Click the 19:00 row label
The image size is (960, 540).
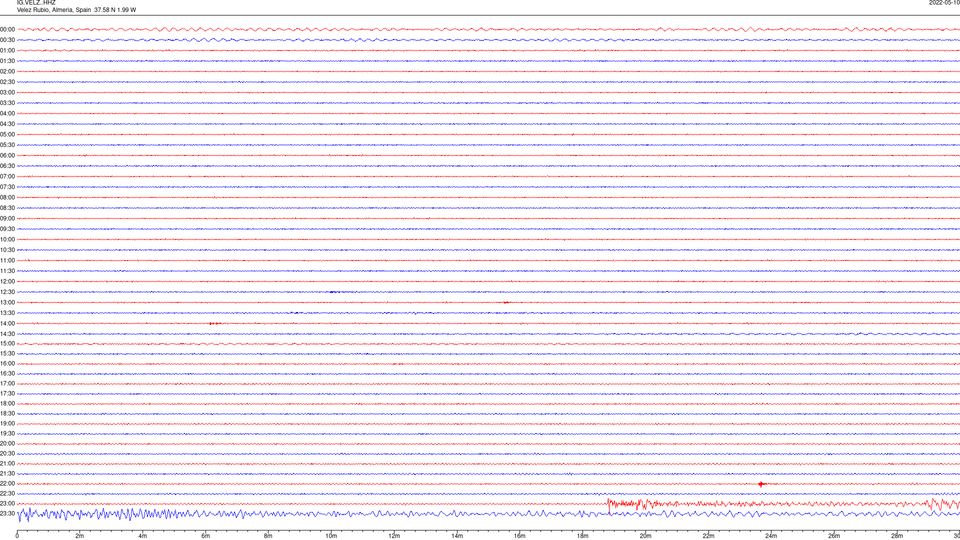tap(7, 424)
